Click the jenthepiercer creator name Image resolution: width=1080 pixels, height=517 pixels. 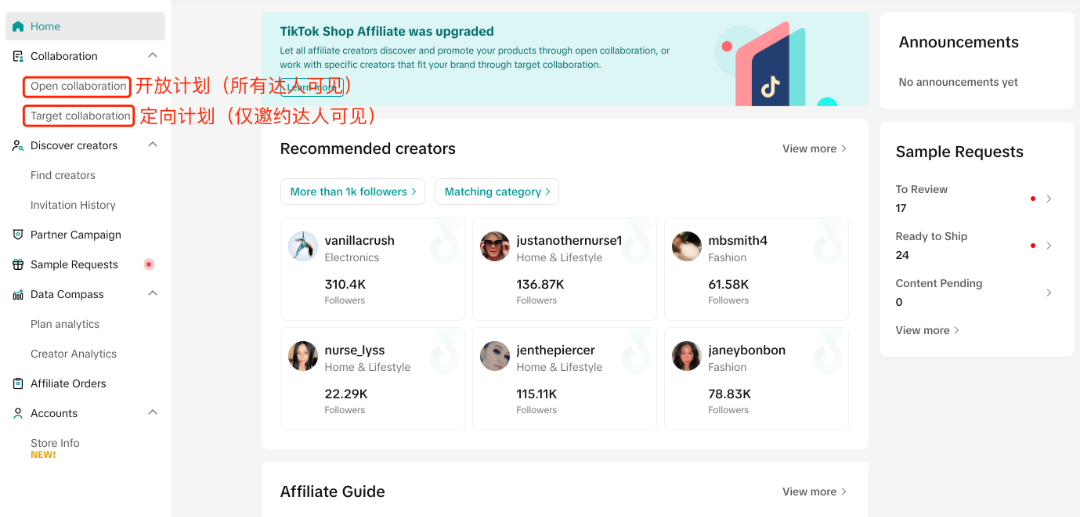556,350
